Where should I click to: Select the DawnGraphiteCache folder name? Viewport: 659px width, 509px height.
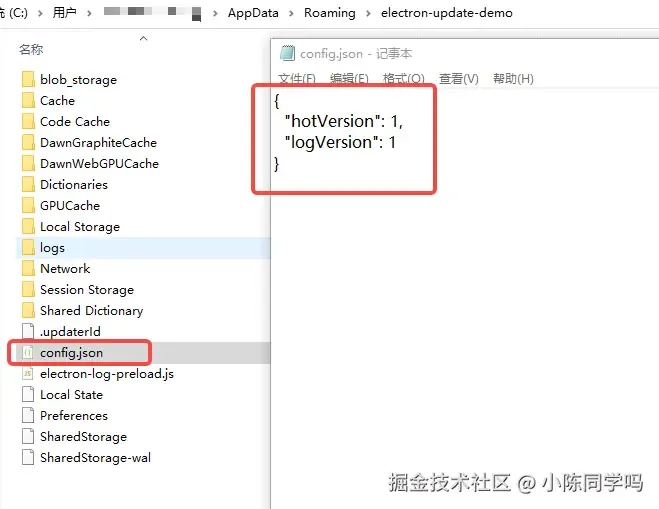pos(98,142)
